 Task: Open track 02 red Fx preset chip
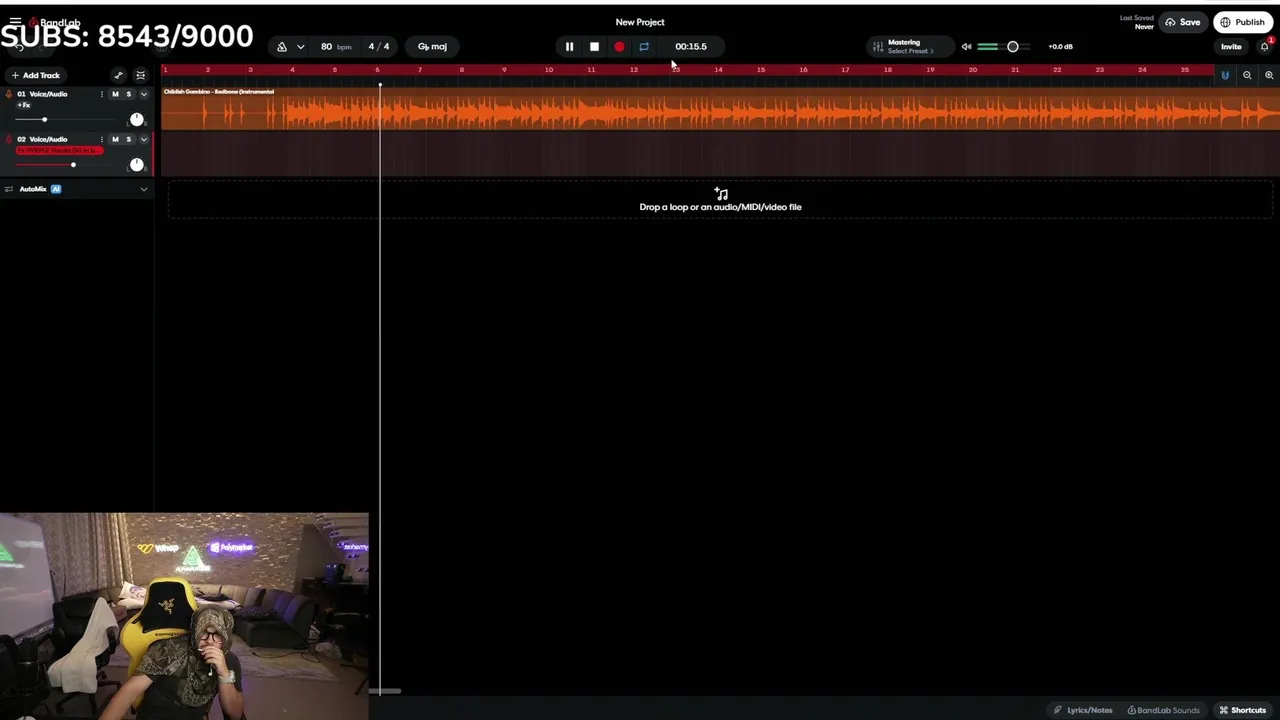59,150
